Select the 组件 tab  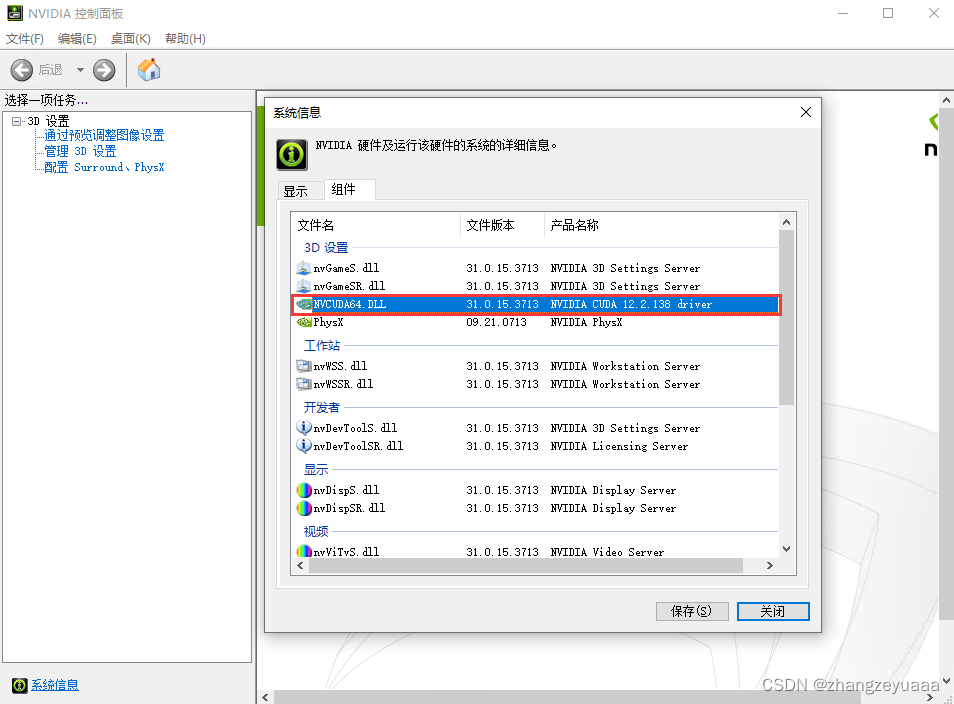(349, 189)
